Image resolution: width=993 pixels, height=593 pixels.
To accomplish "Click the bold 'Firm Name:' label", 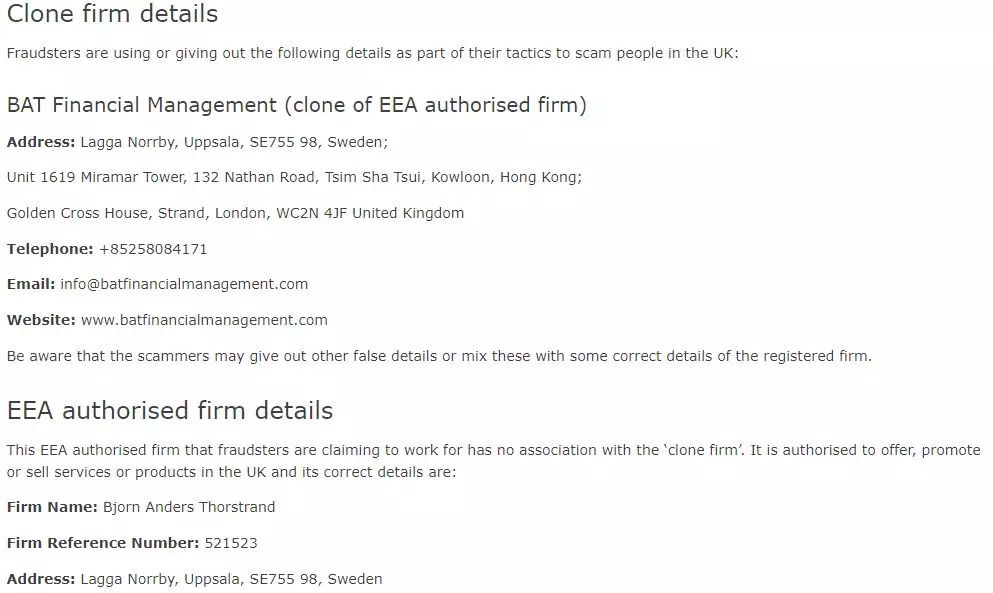I will pyautogui.click(x=52, y=507).
